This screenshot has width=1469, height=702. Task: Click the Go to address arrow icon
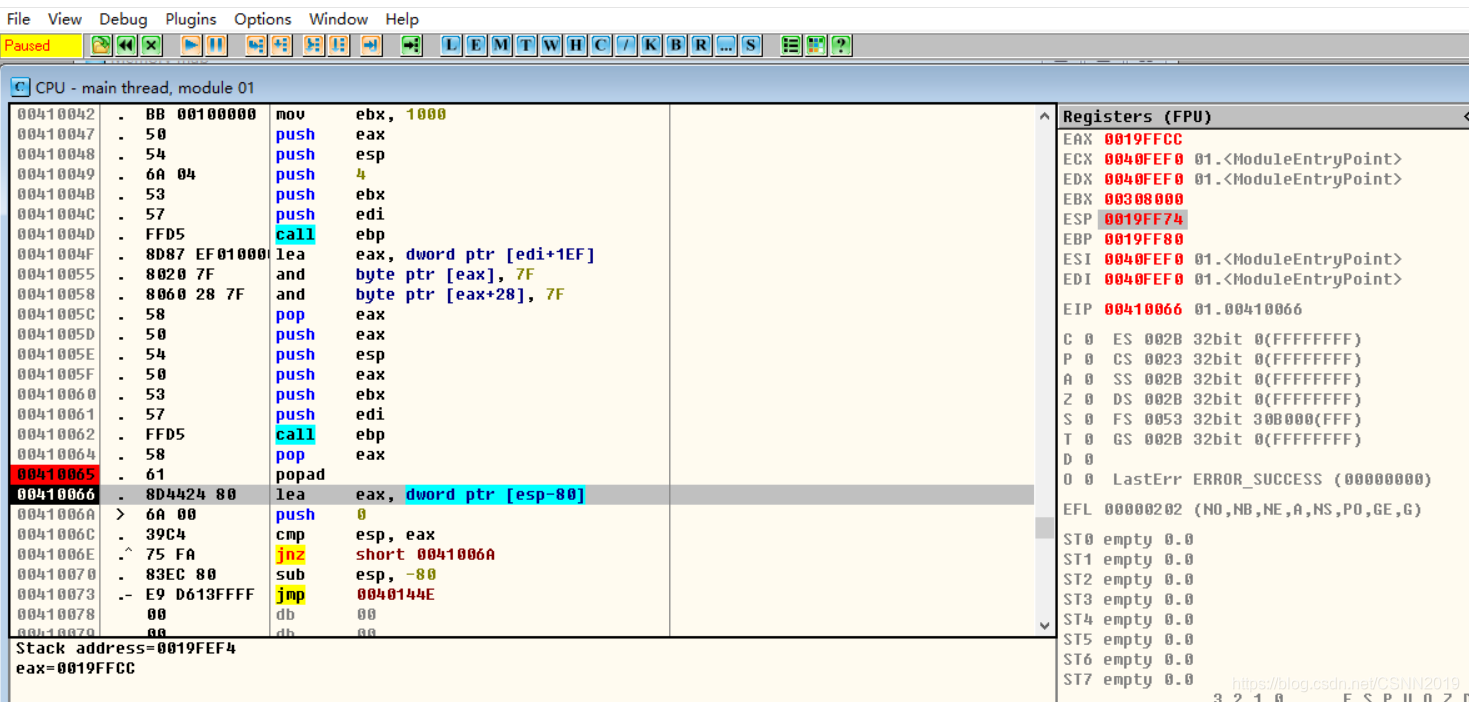[411, 45]
